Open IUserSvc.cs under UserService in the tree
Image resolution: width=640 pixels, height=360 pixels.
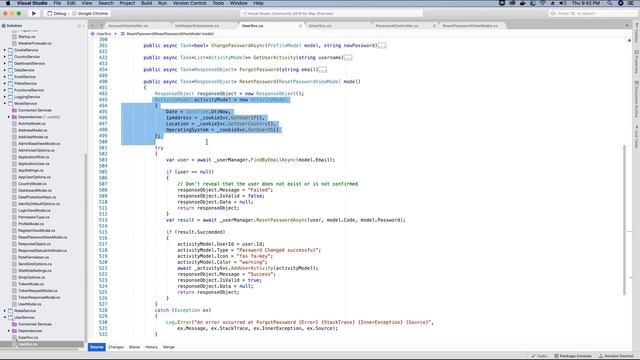(28, 338)
